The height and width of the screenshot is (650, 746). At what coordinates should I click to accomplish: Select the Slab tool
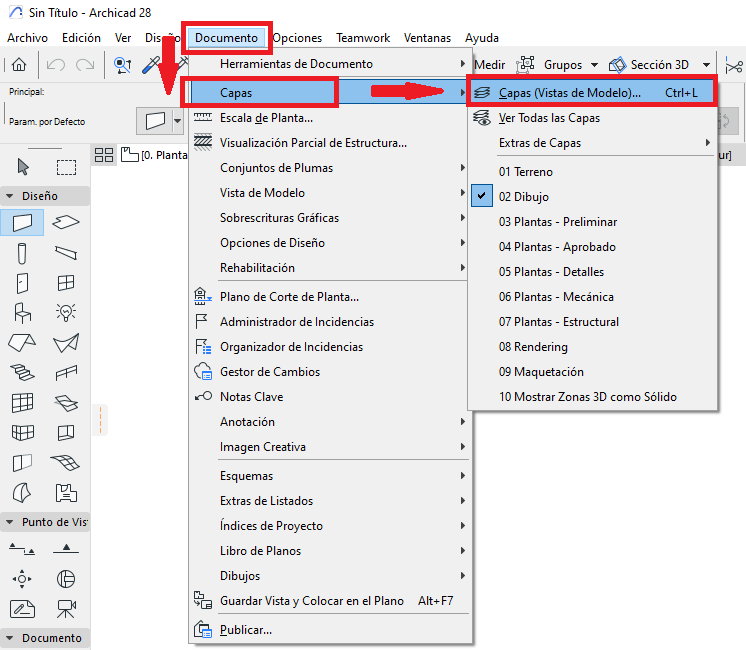click(66, 222)
